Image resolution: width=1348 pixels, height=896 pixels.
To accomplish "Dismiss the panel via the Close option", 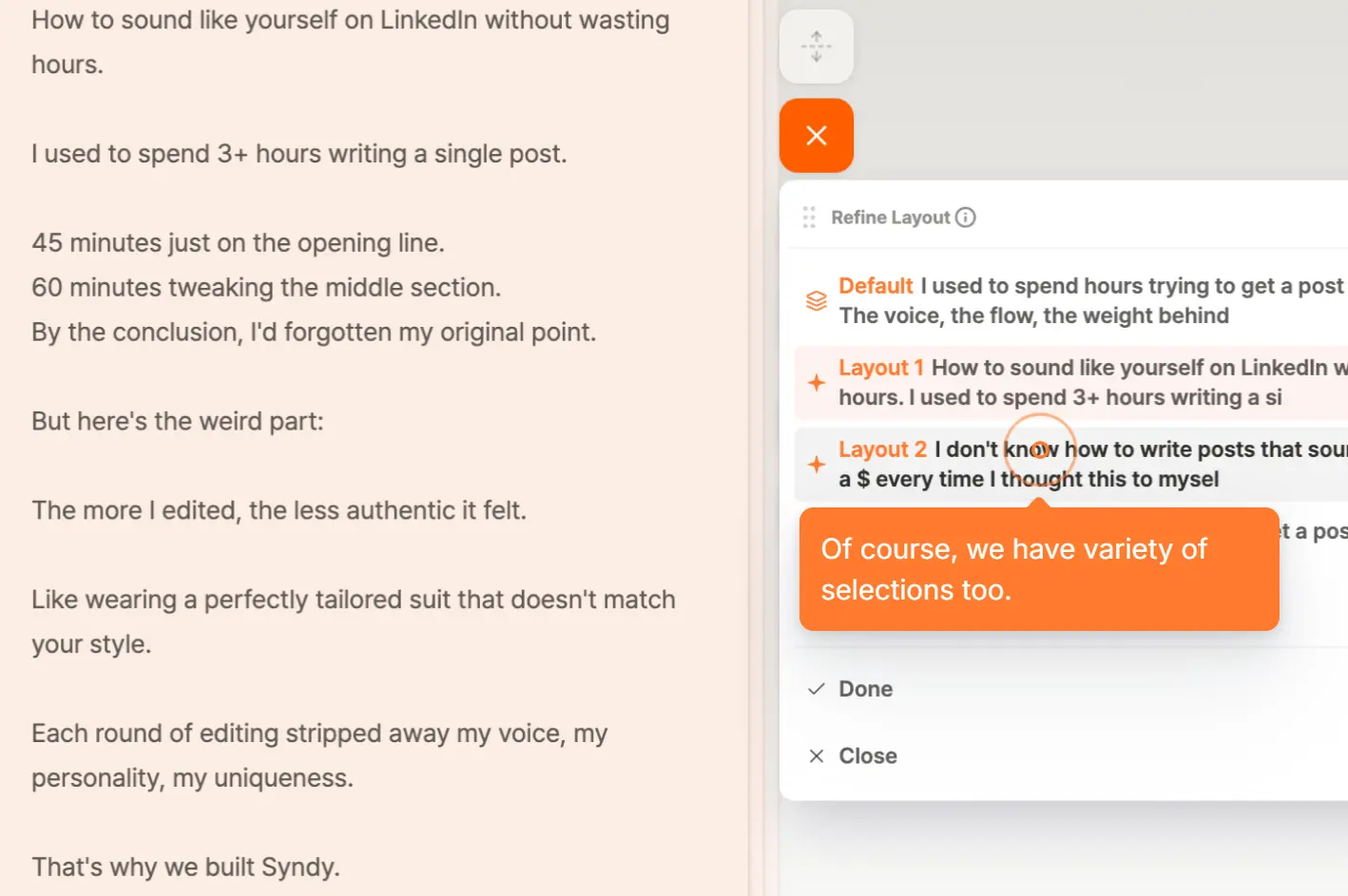I will 867,755.
